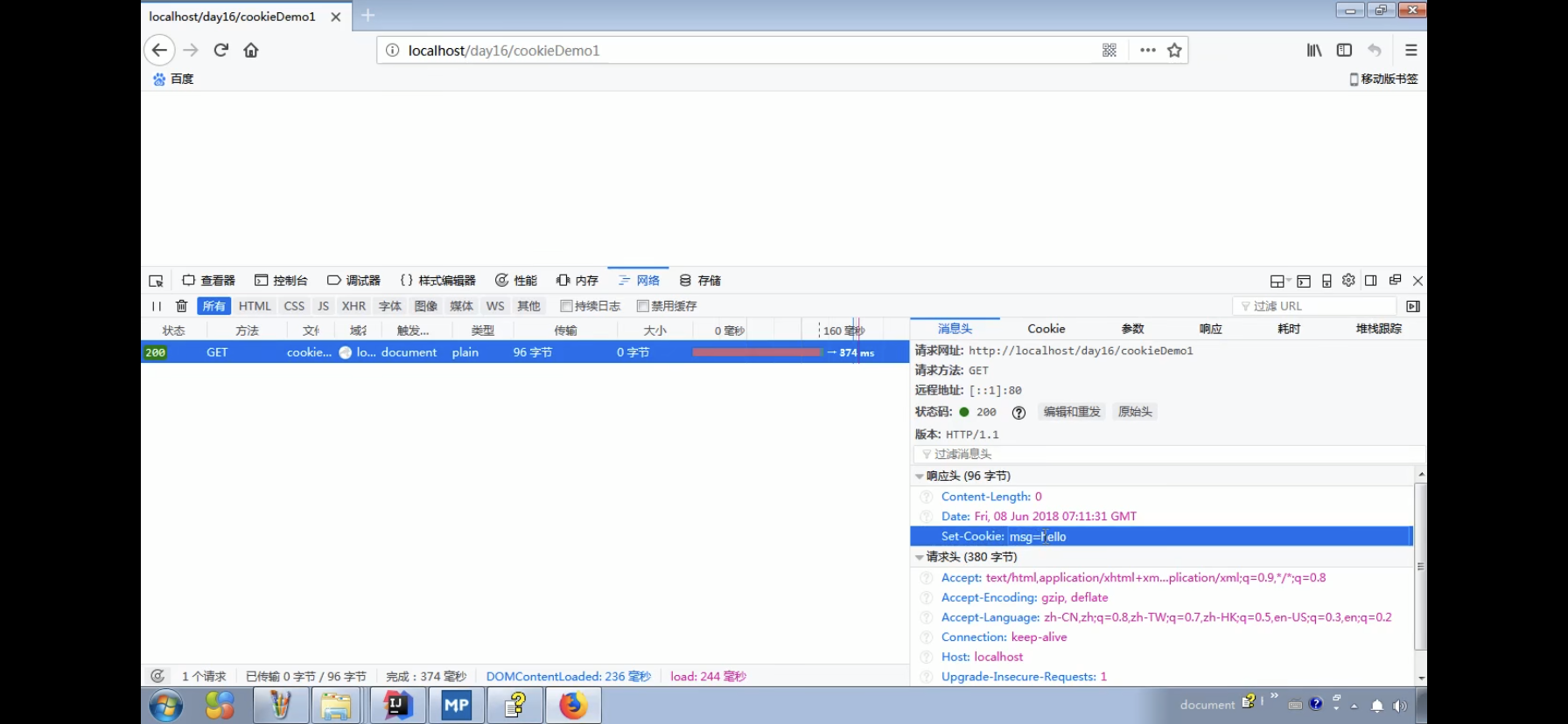Enable the persist logs checkbox
1568x724 pixels.
(x=566, y=306)
